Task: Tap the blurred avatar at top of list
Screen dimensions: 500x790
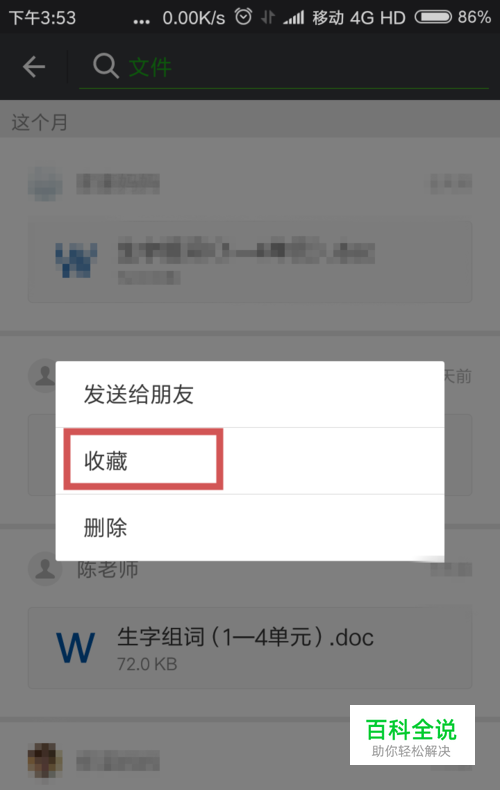Action: pos(45,184)
